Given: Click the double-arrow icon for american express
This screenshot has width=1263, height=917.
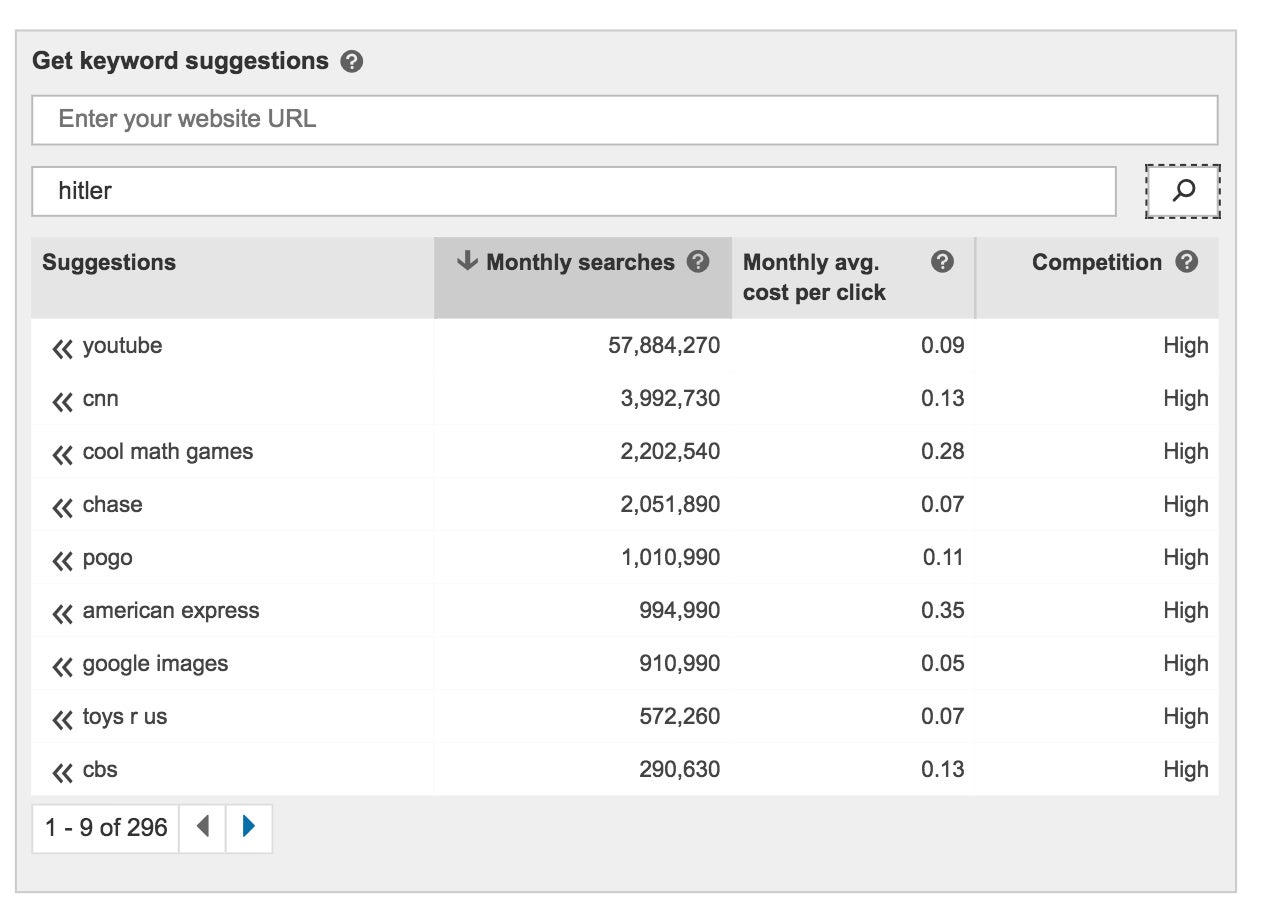Looking at the screenshot, I should click(62, 613).
